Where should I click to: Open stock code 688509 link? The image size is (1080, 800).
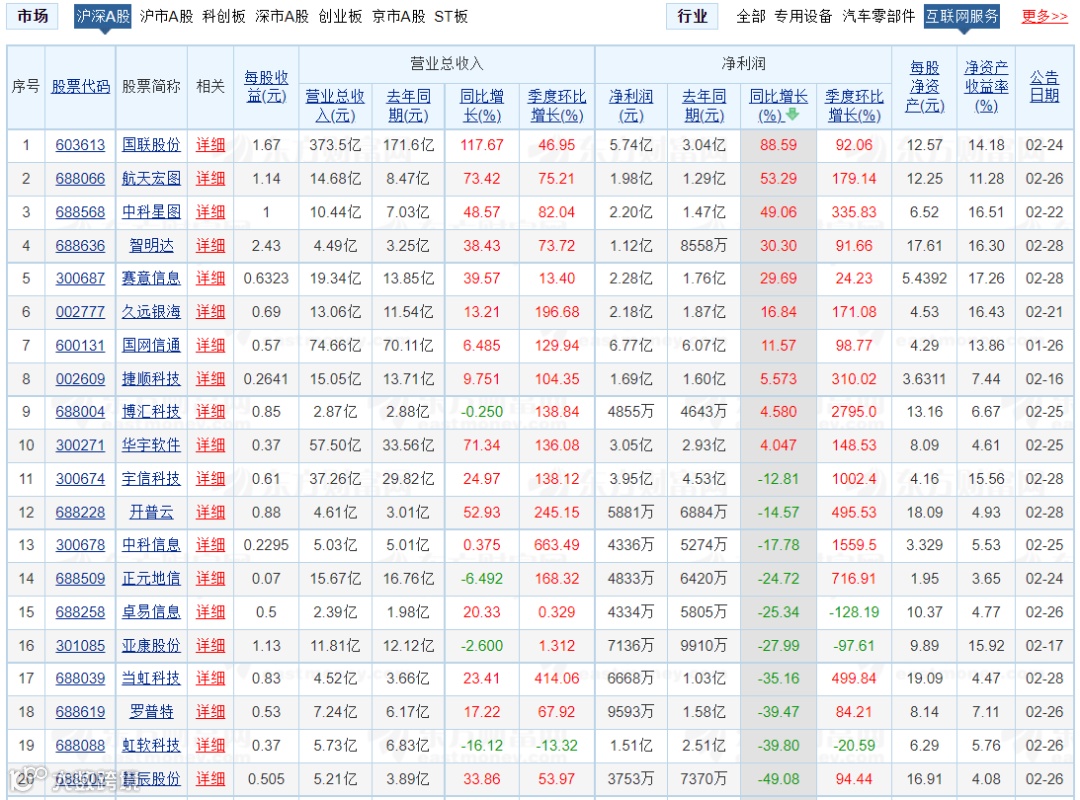(x=81, y=578)
